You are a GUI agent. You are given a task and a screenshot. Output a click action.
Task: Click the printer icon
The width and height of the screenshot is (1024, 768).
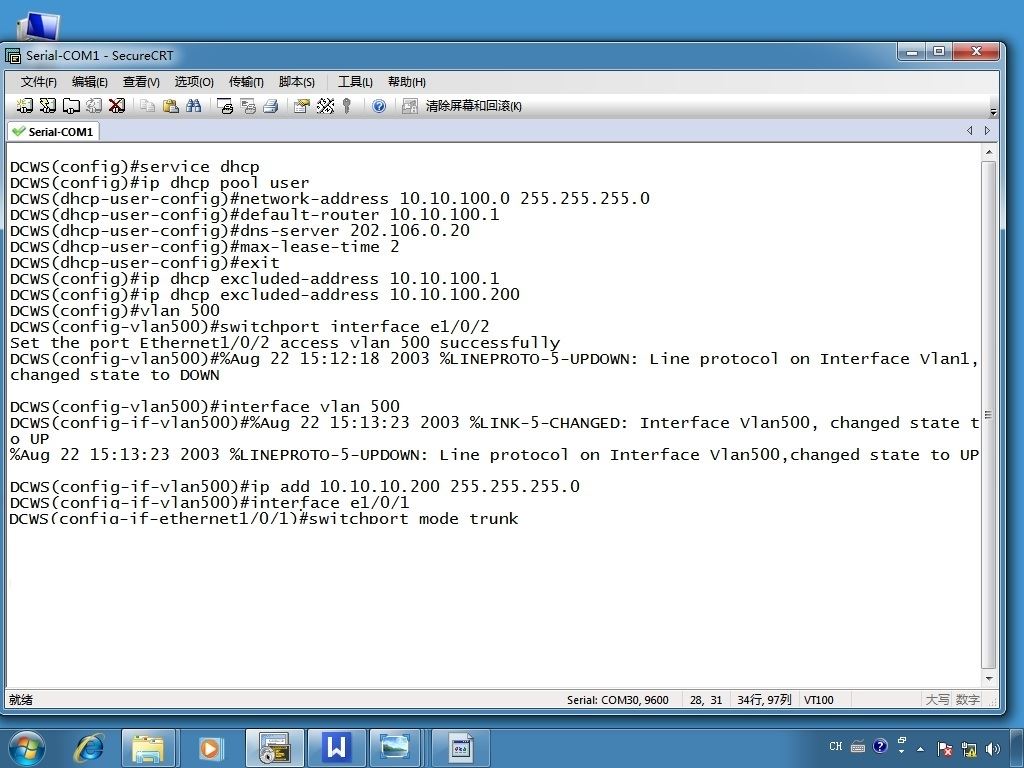point(270,106)
